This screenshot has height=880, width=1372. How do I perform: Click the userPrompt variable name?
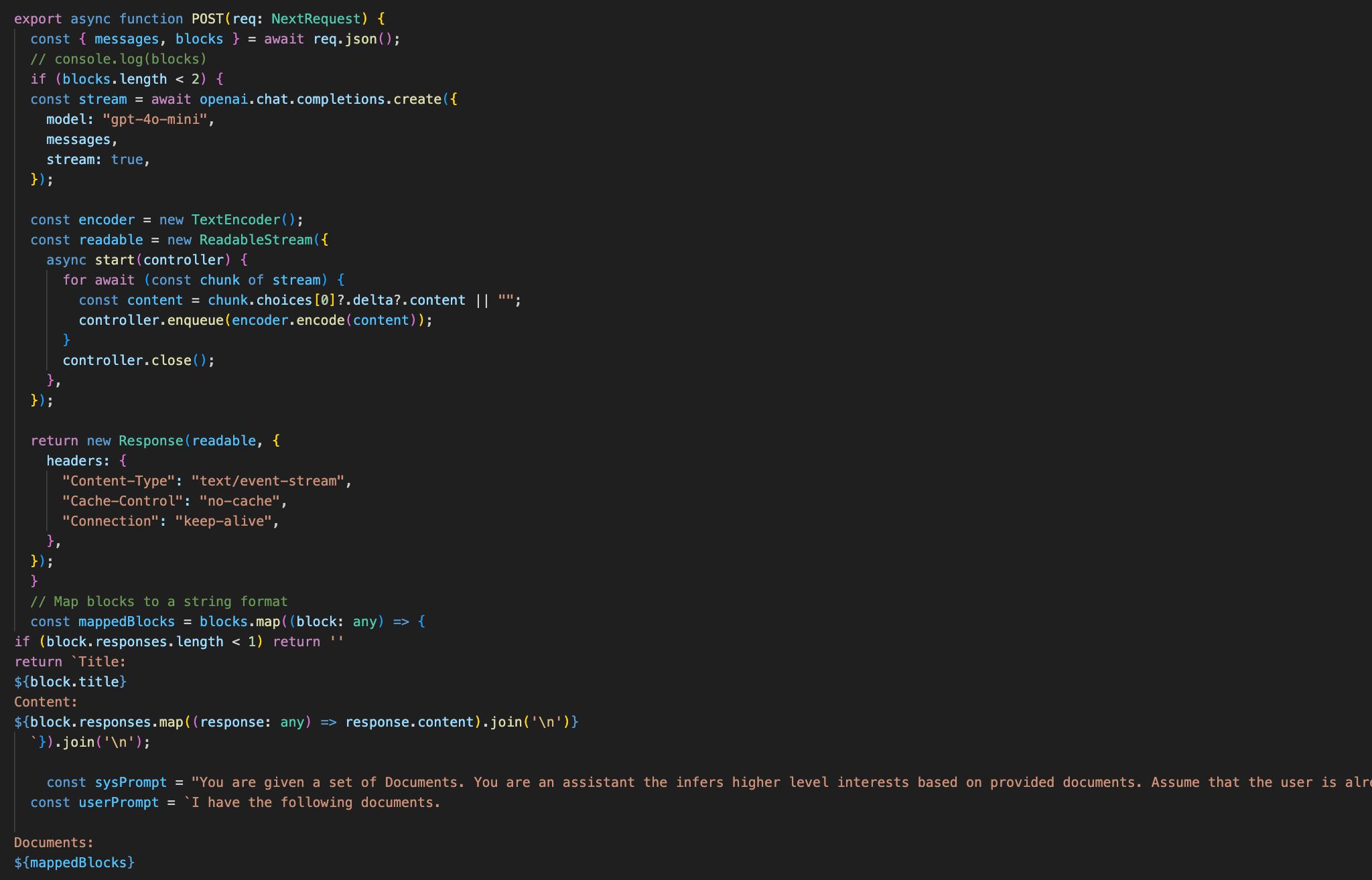119,802
